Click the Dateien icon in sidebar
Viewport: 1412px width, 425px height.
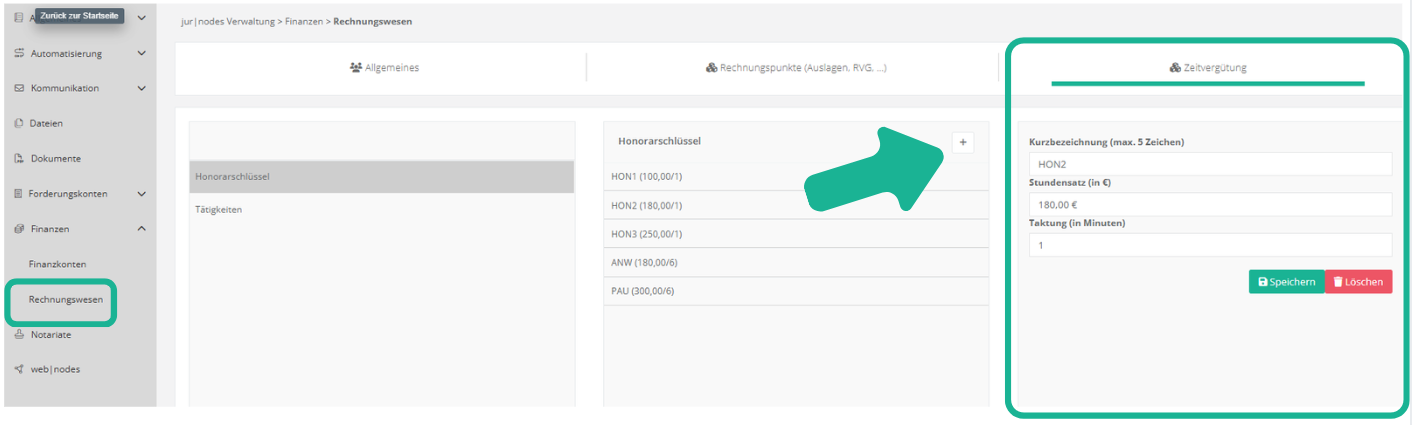pyautogui.click(x=19, y=124)
